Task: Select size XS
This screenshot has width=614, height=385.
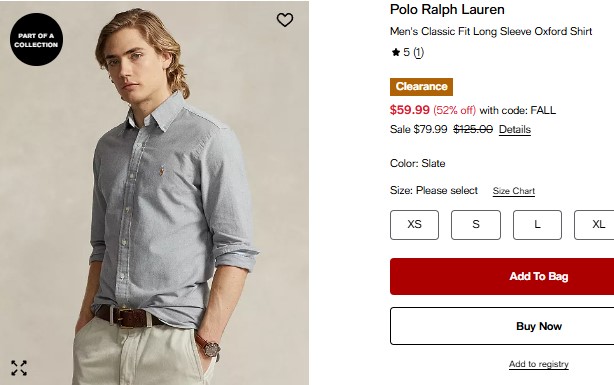Action: tap(414, 225)
